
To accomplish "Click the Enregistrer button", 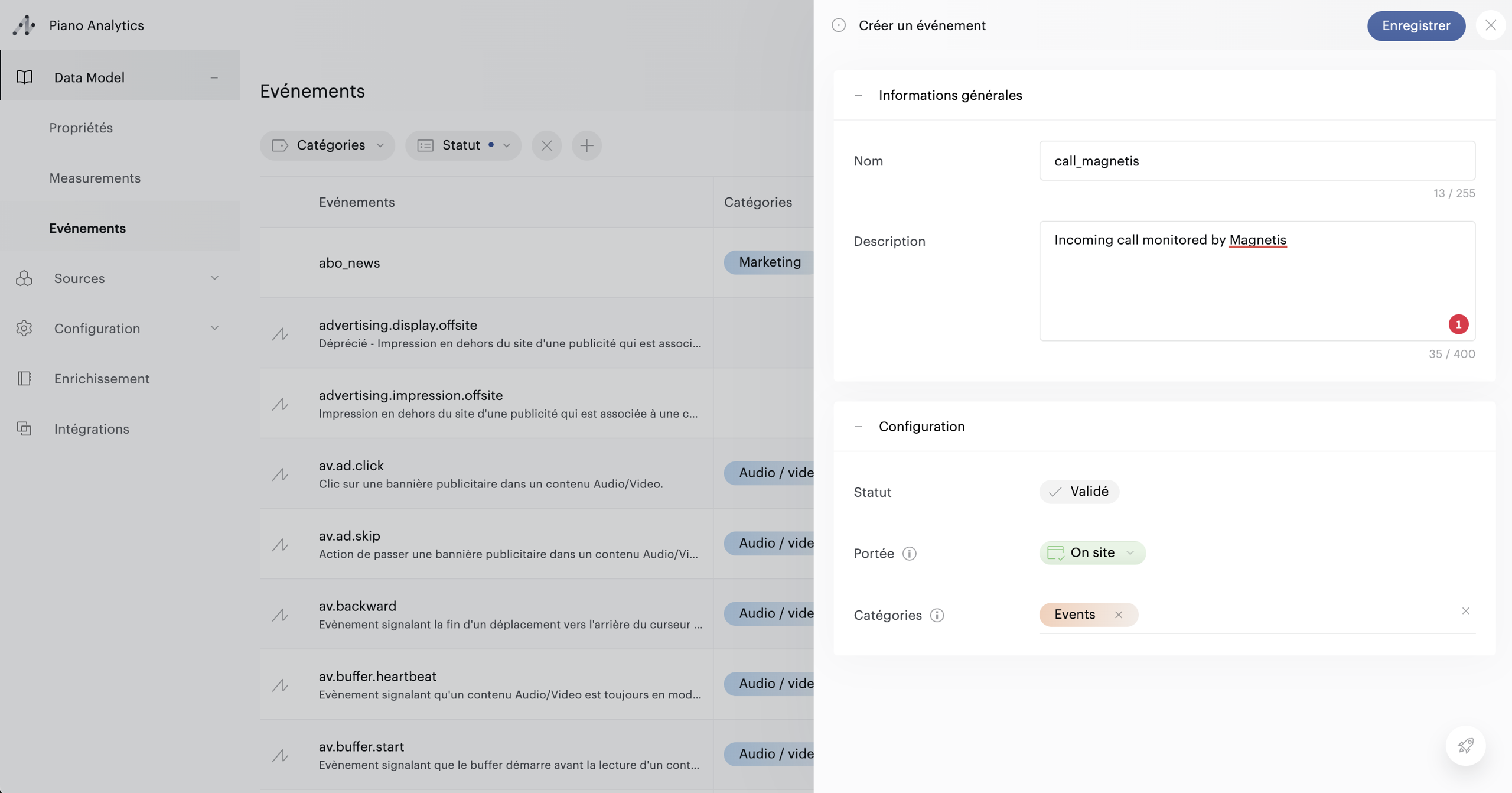I will (1416, 25).
